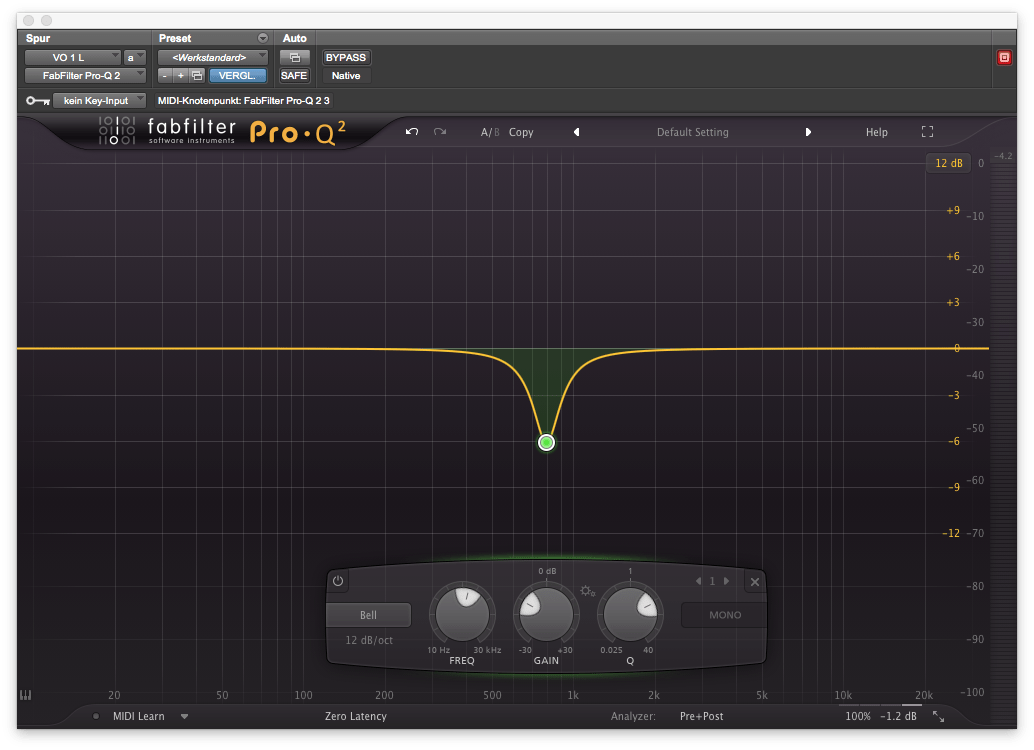Viewport: 1034px width, 750px height.
Task: Click the undo arrow icon
Action: [412, 132]
